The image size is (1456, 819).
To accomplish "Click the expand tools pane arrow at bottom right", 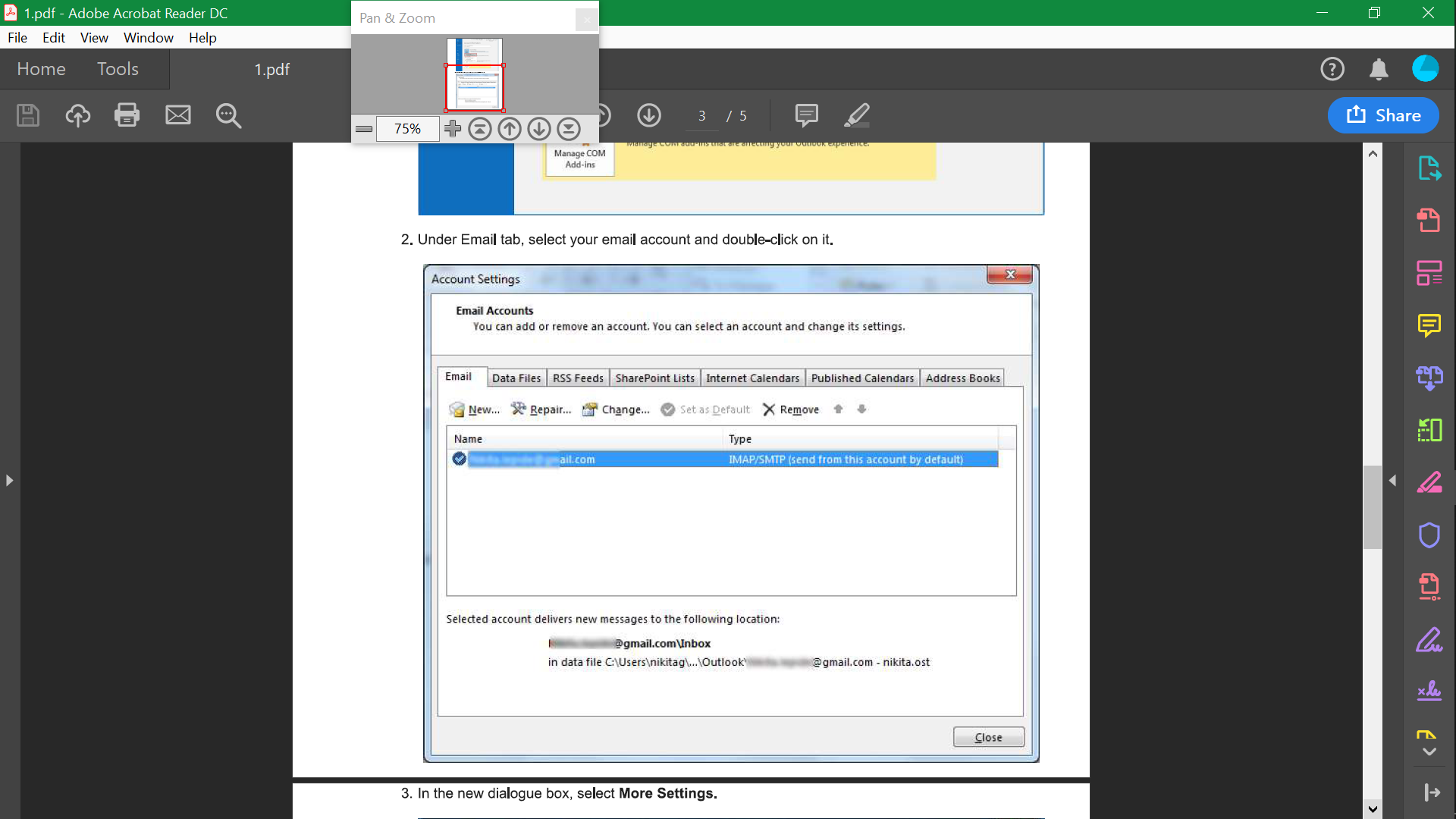I will (1431, 792).
